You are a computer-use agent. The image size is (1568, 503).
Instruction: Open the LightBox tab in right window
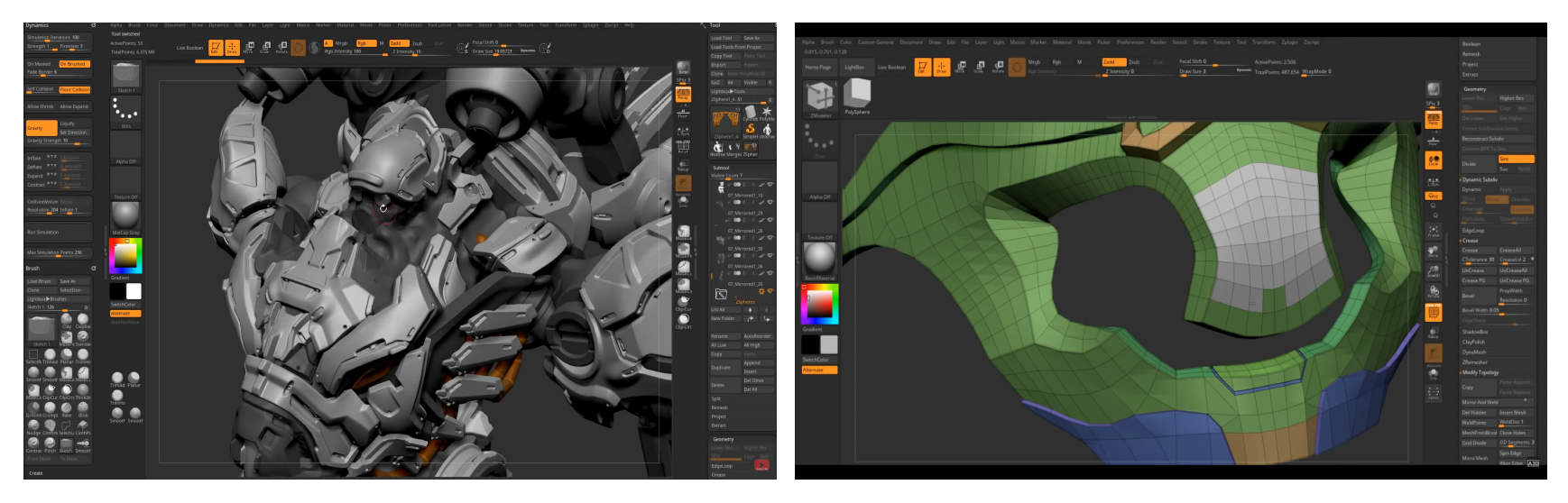click(853, 67)
